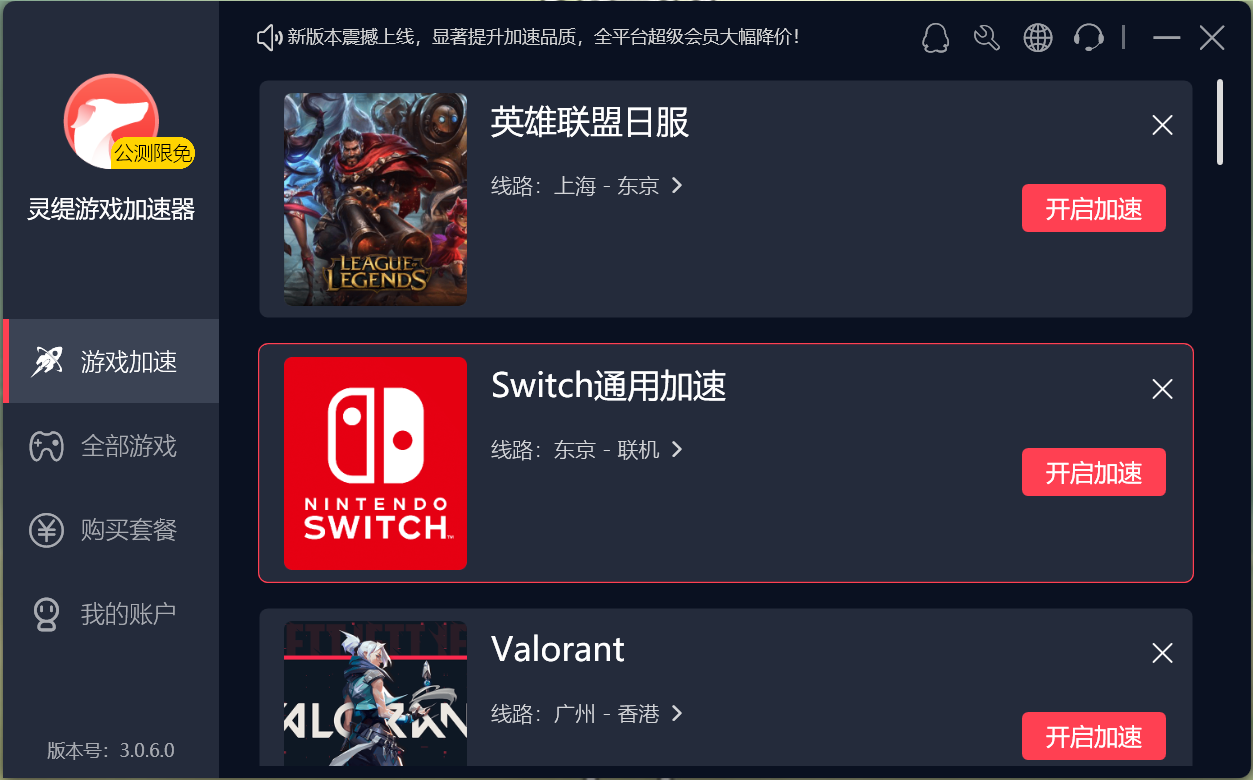
Task: Open the headset customer support icon
Action: (1088, 39)
